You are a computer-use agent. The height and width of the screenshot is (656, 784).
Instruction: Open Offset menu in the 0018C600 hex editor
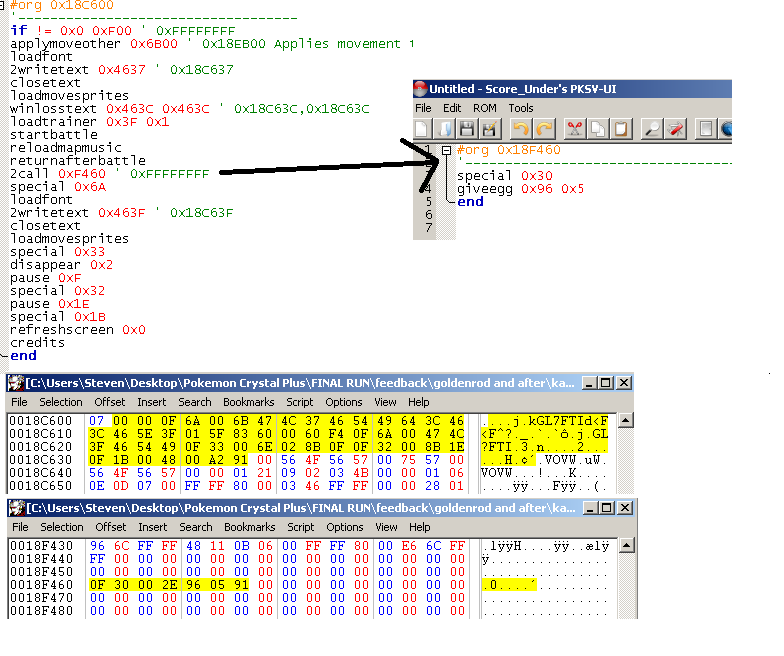click(x=110, y=402)
